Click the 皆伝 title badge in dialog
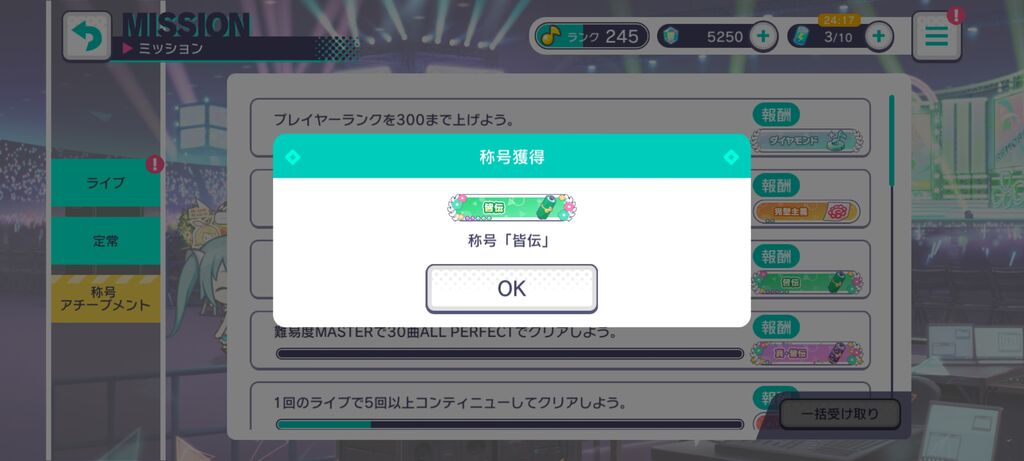This screenshot has width=1024, height=461. 512,208
